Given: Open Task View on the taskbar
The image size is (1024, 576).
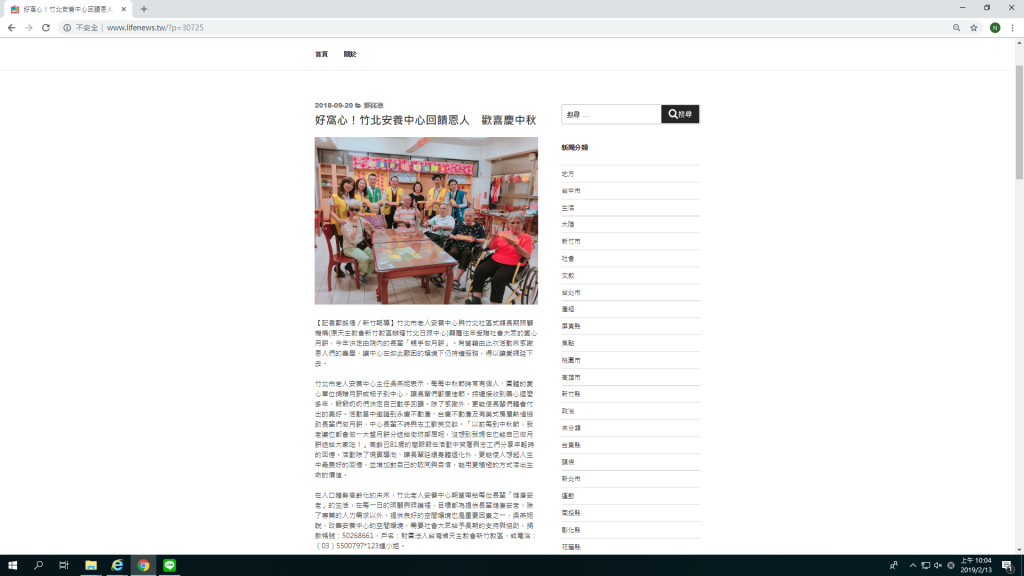Looking at the screenshot, I should coord(63,565).
